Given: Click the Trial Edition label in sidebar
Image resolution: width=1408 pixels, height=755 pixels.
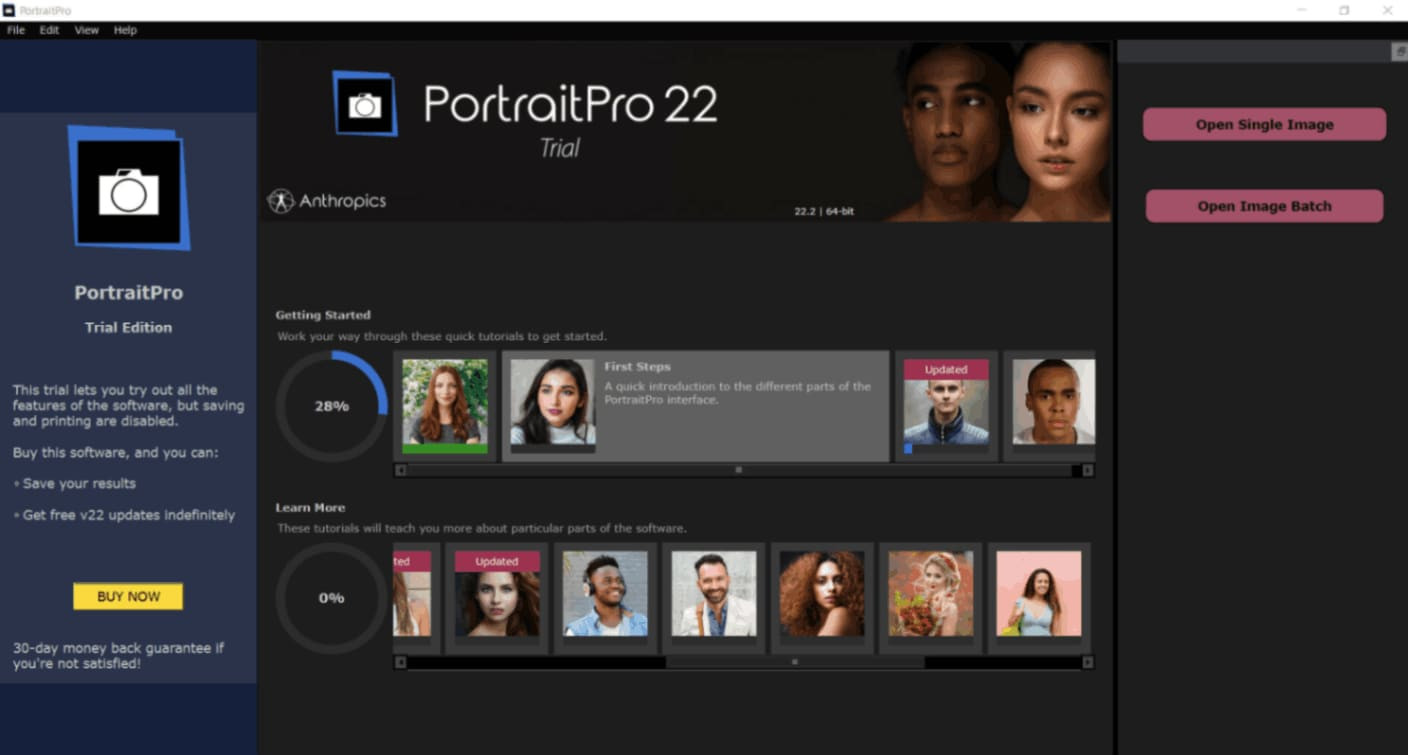Looking at the screenshot, I should (x=128, y=327).
